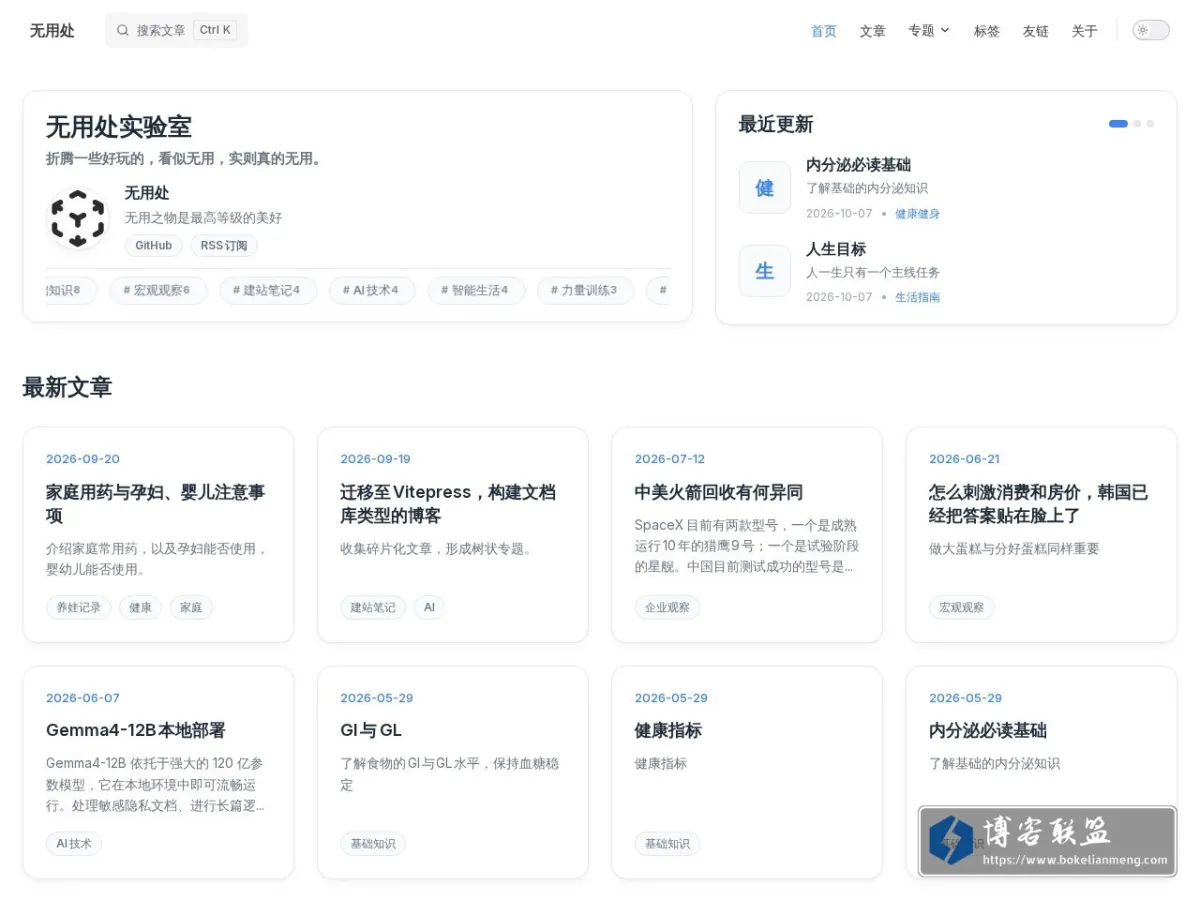Open article Gemma4-12B本地部署
The width and height of the screenshot is (1200, 900).
pyautogui.click(x=136, y=730)
